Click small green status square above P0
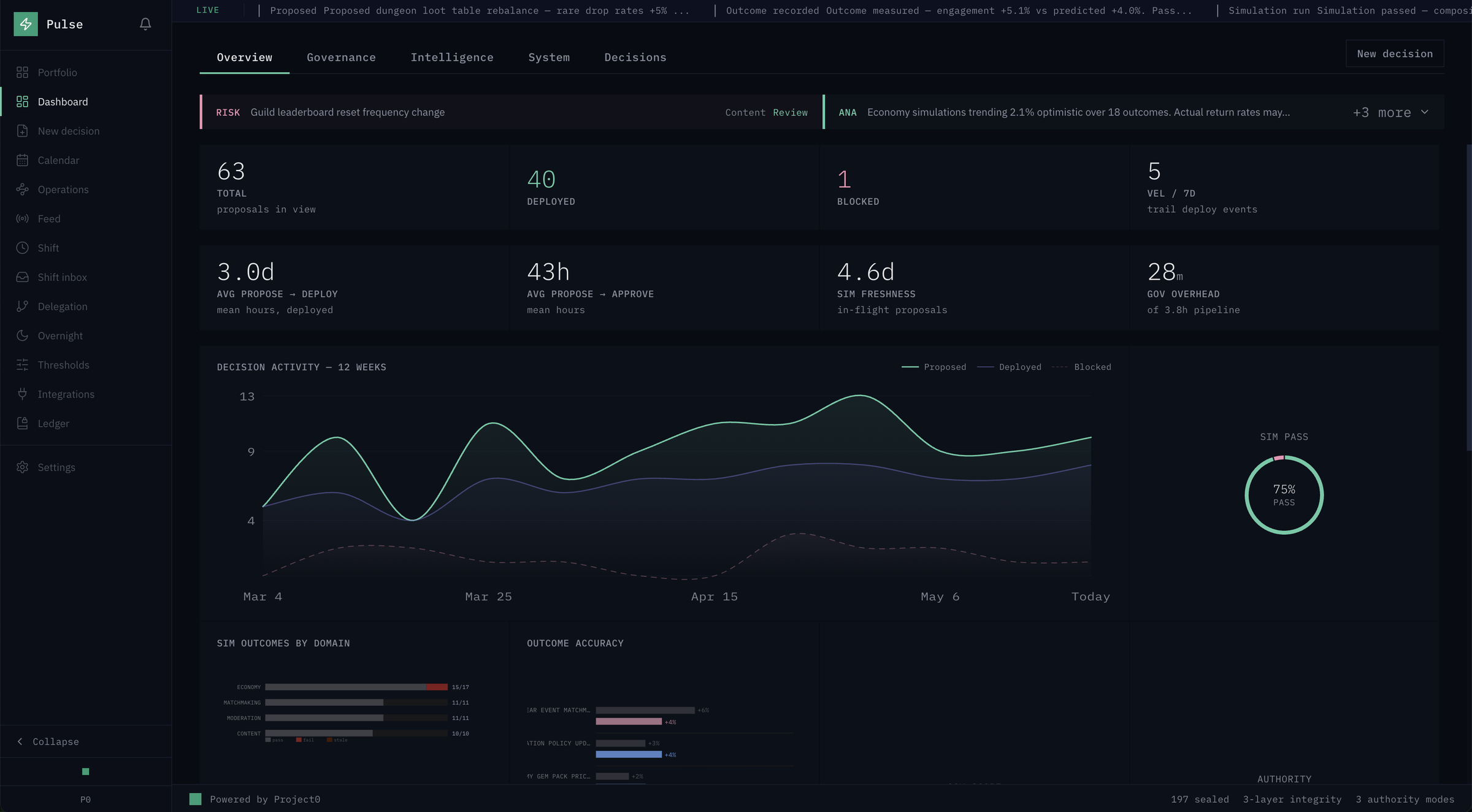1472x812 pixels. [x=86, y=772]
